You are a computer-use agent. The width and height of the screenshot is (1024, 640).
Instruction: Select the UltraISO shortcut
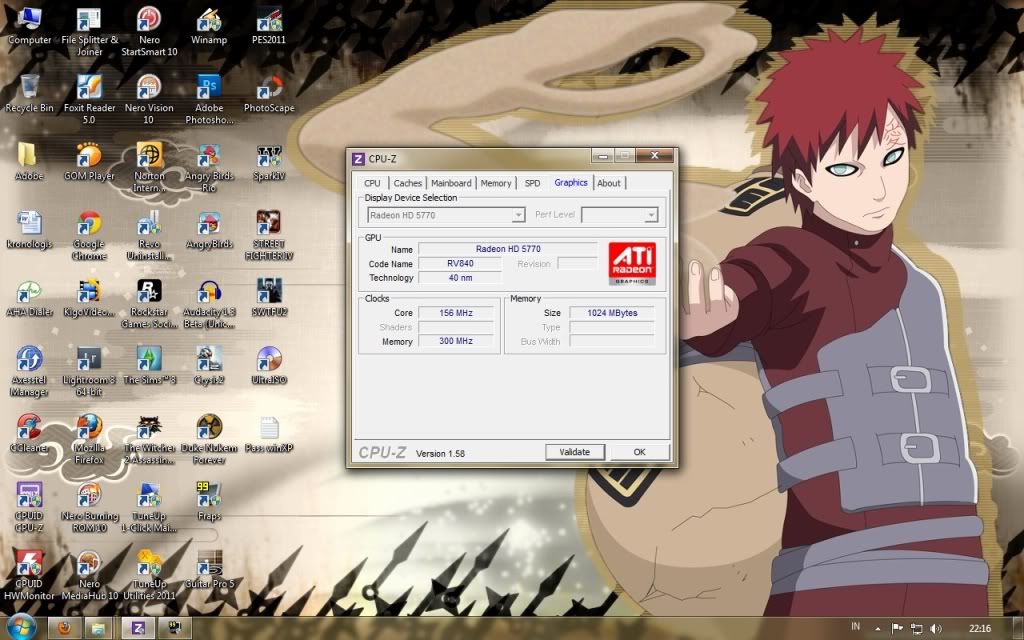tap(269, 366)
